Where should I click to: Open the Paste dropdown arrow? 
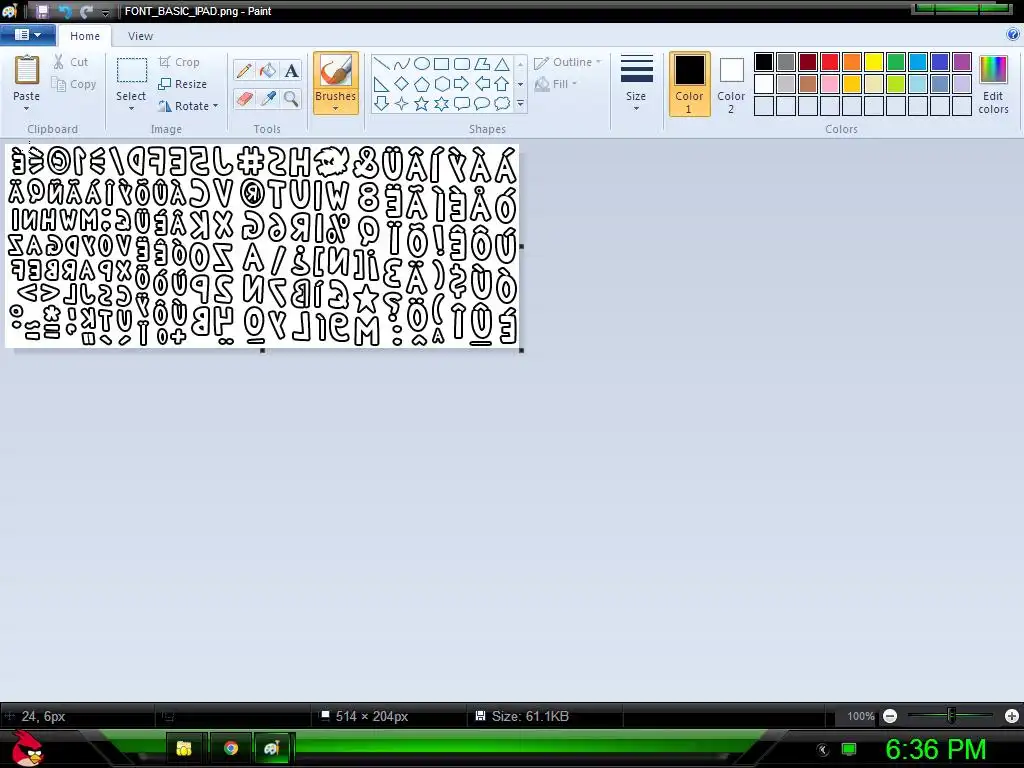(27, 108)
